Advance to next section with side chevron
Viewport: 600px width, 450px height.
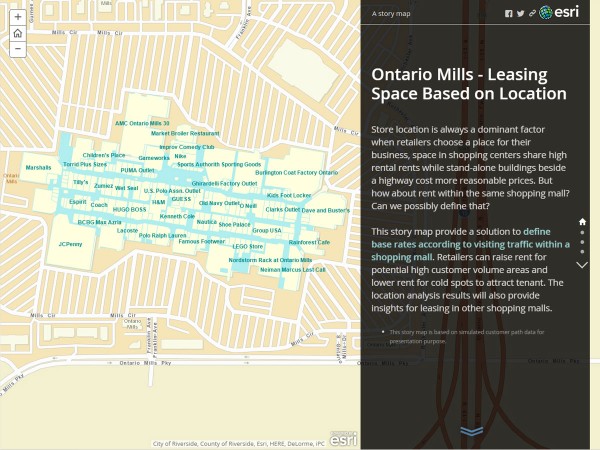coord(583,265)
